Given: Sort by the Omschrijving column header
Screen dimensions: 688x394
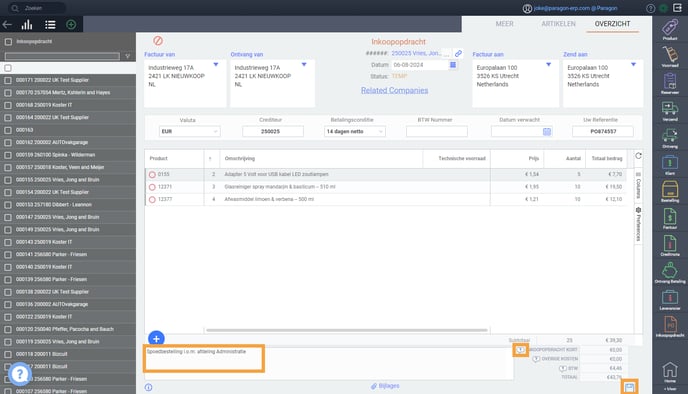Looking at the screenshot, I should tap(240, 158).
